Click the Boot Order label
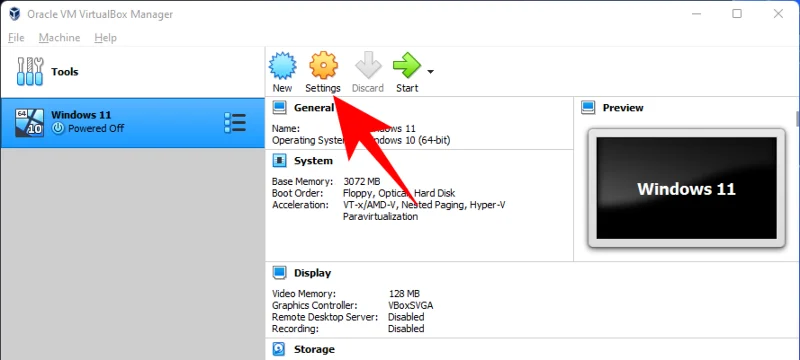The width and height of the screenshot is (800, 360). point(297,193)
